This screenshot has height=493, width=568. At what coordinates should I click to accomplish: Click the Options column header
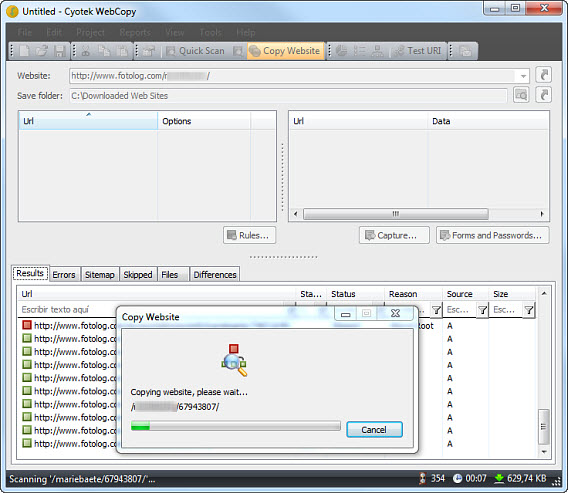tap(204, 121)
